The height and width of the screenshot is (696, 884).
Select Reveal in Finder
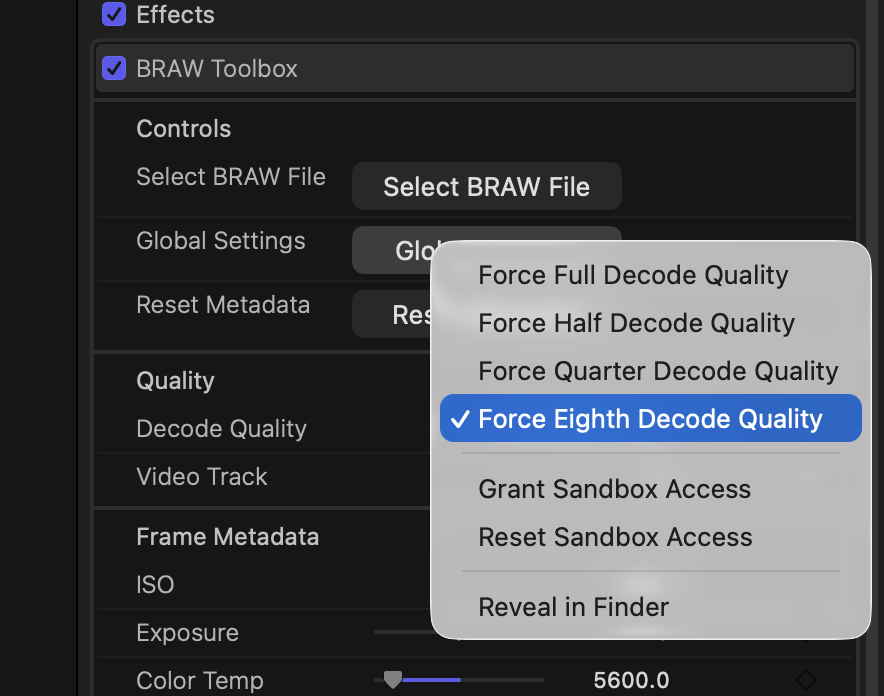pos(573,606)
